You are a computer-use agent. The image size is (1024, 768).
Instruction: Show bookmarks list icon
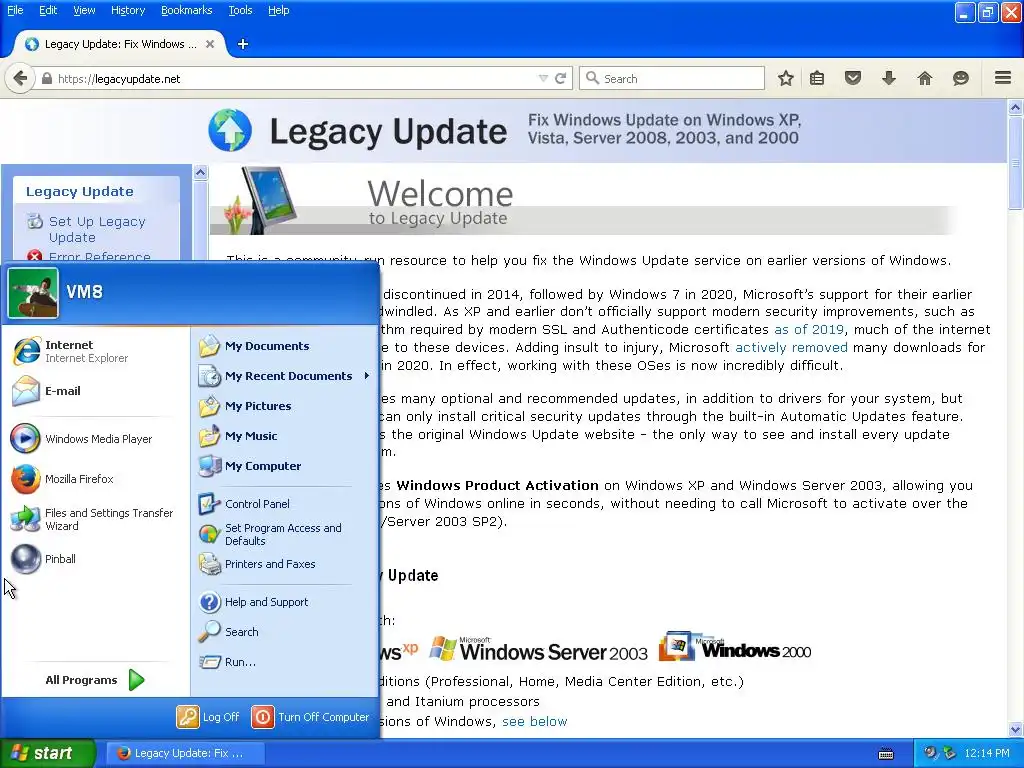817,79
